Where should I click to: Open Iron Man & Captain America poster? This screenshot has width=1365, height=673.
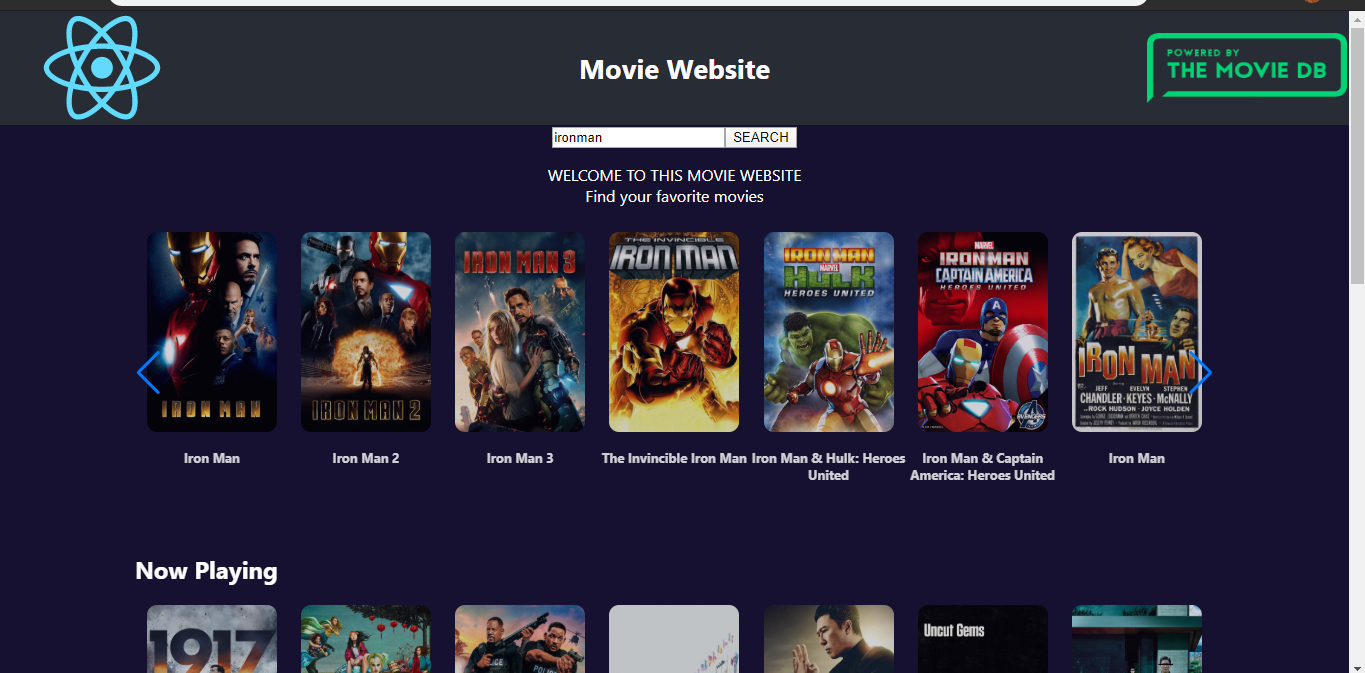(x=982, y=332)
